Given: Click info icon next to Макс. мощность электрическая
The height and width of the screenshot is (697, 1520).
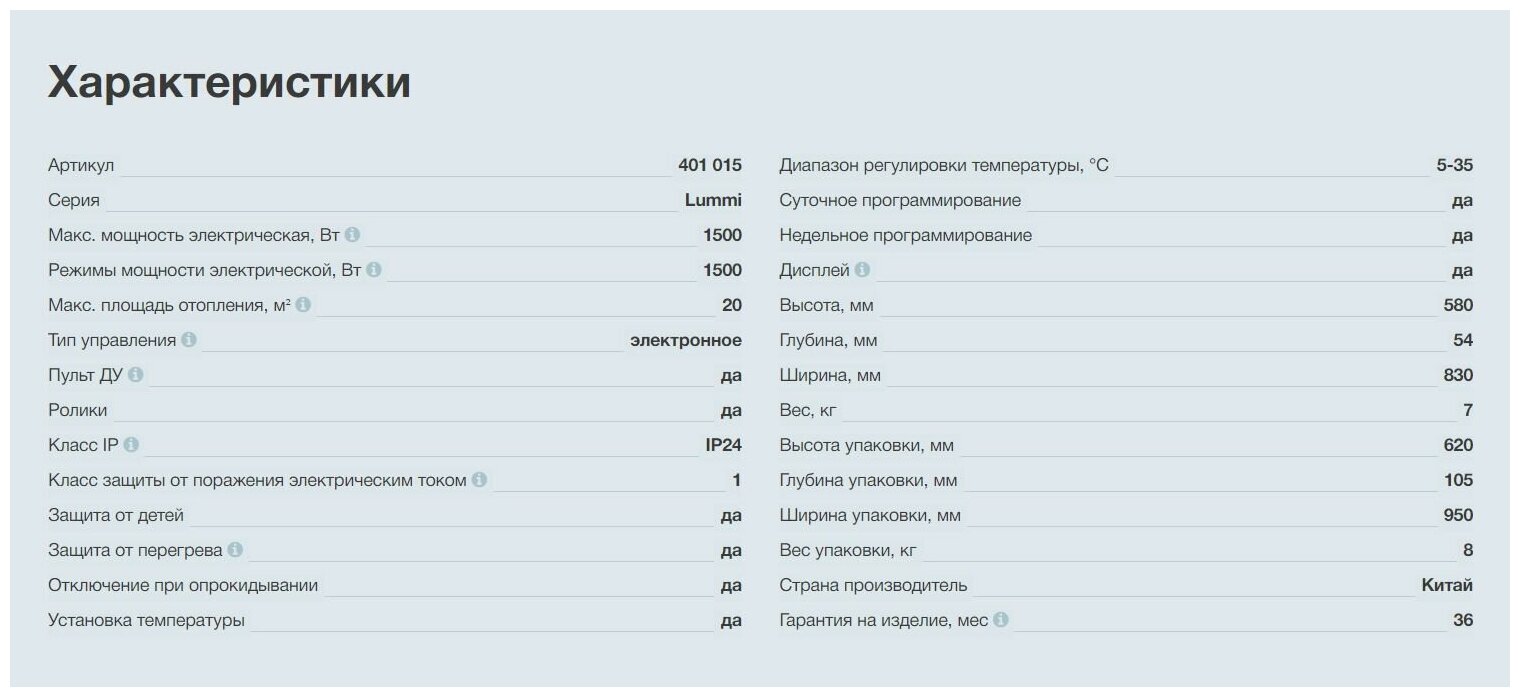Looking at the screenshot, I should 352,235.
